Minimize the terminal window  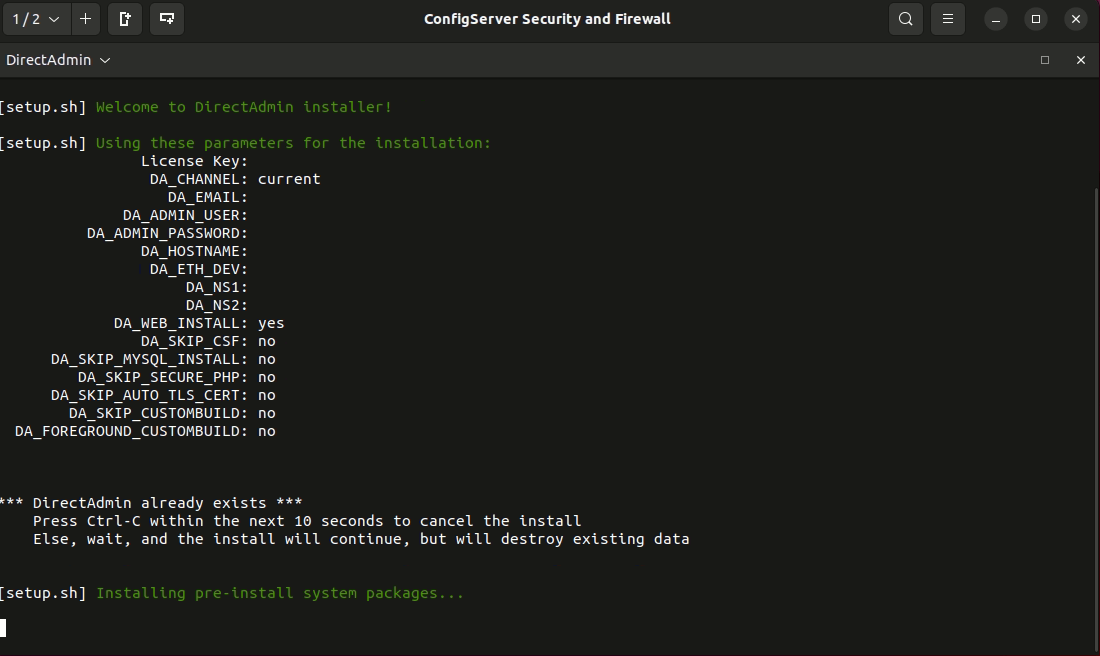coord(995,19)
